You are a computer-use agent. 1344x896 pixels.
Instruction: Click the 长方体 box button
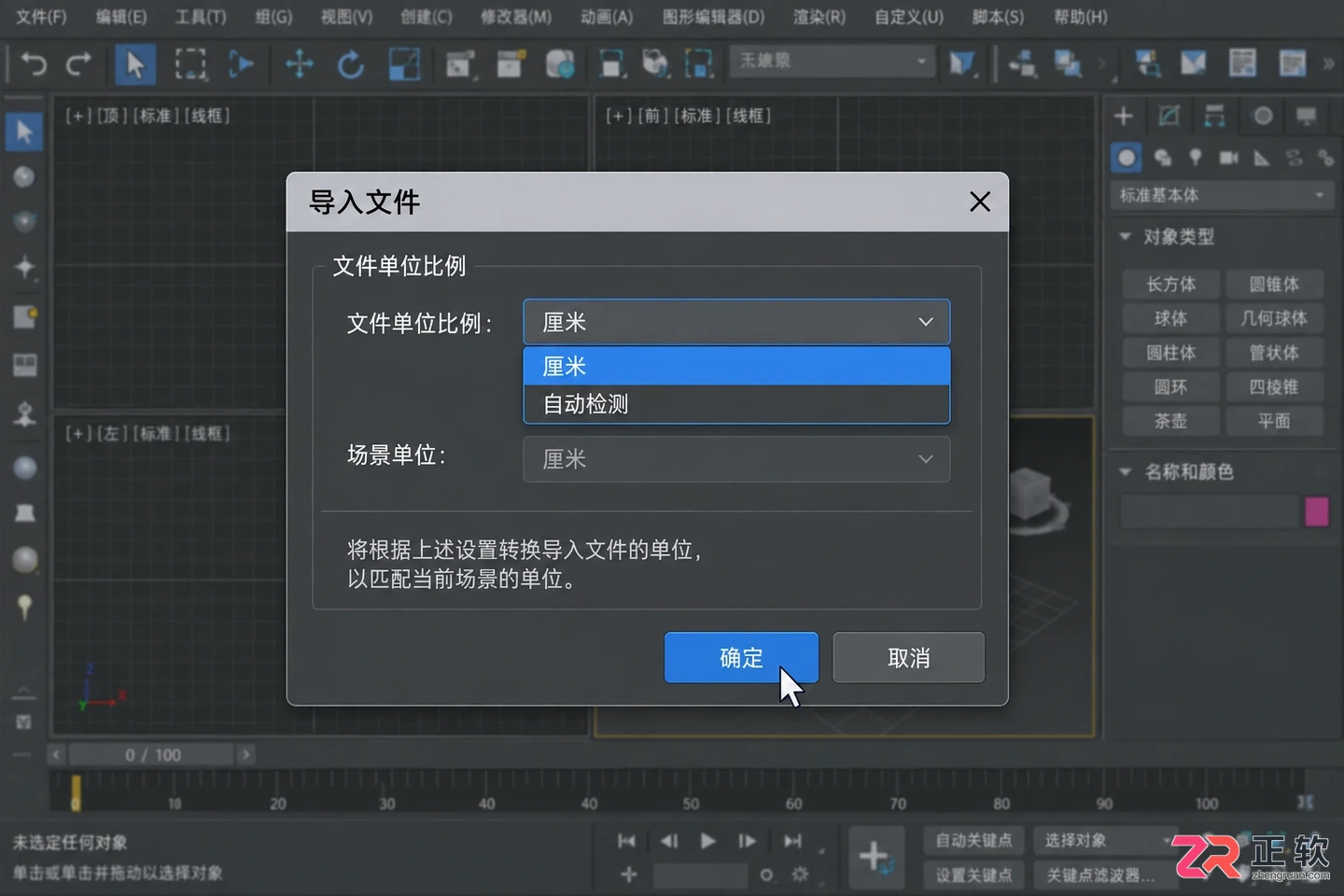[1170, 284]
